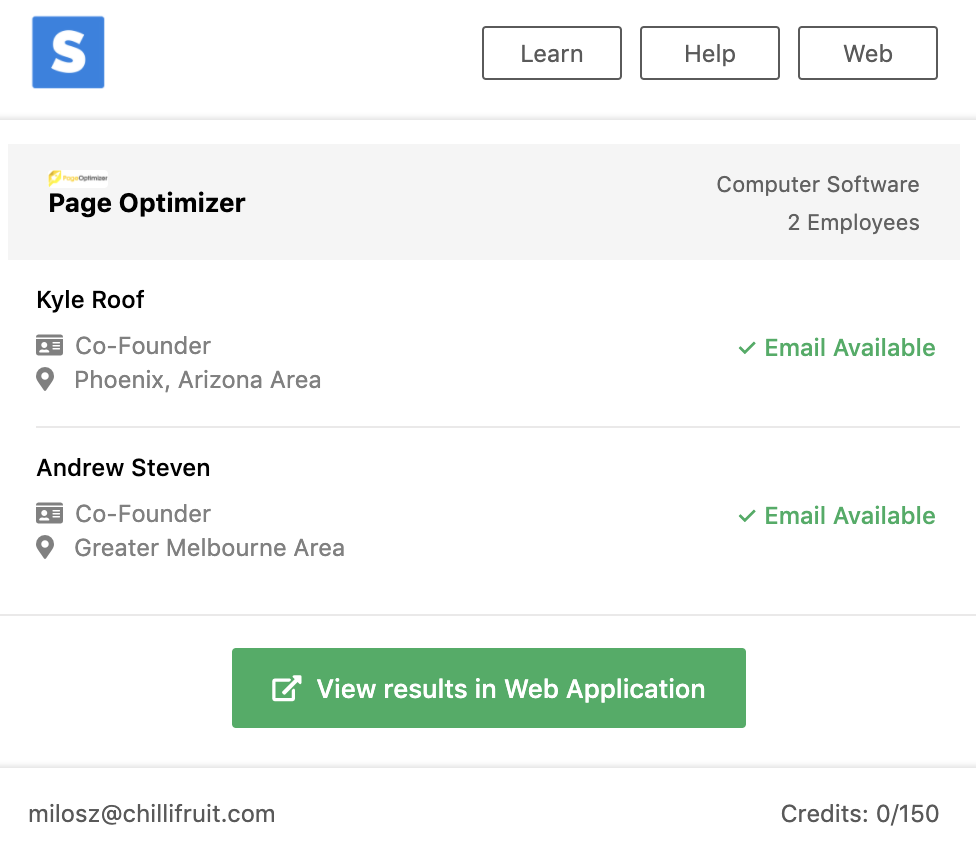
Task: Click the ID card icon for Kyle Roof
Action: [49, 345]
